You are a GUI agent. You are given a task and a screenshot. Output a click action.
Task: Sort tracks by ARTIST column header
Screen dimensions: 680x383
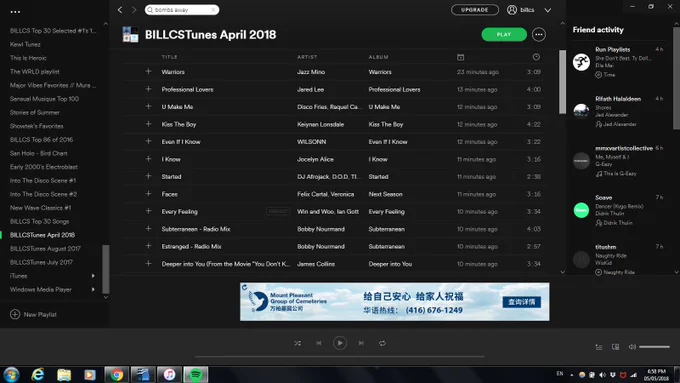point(307,57)
